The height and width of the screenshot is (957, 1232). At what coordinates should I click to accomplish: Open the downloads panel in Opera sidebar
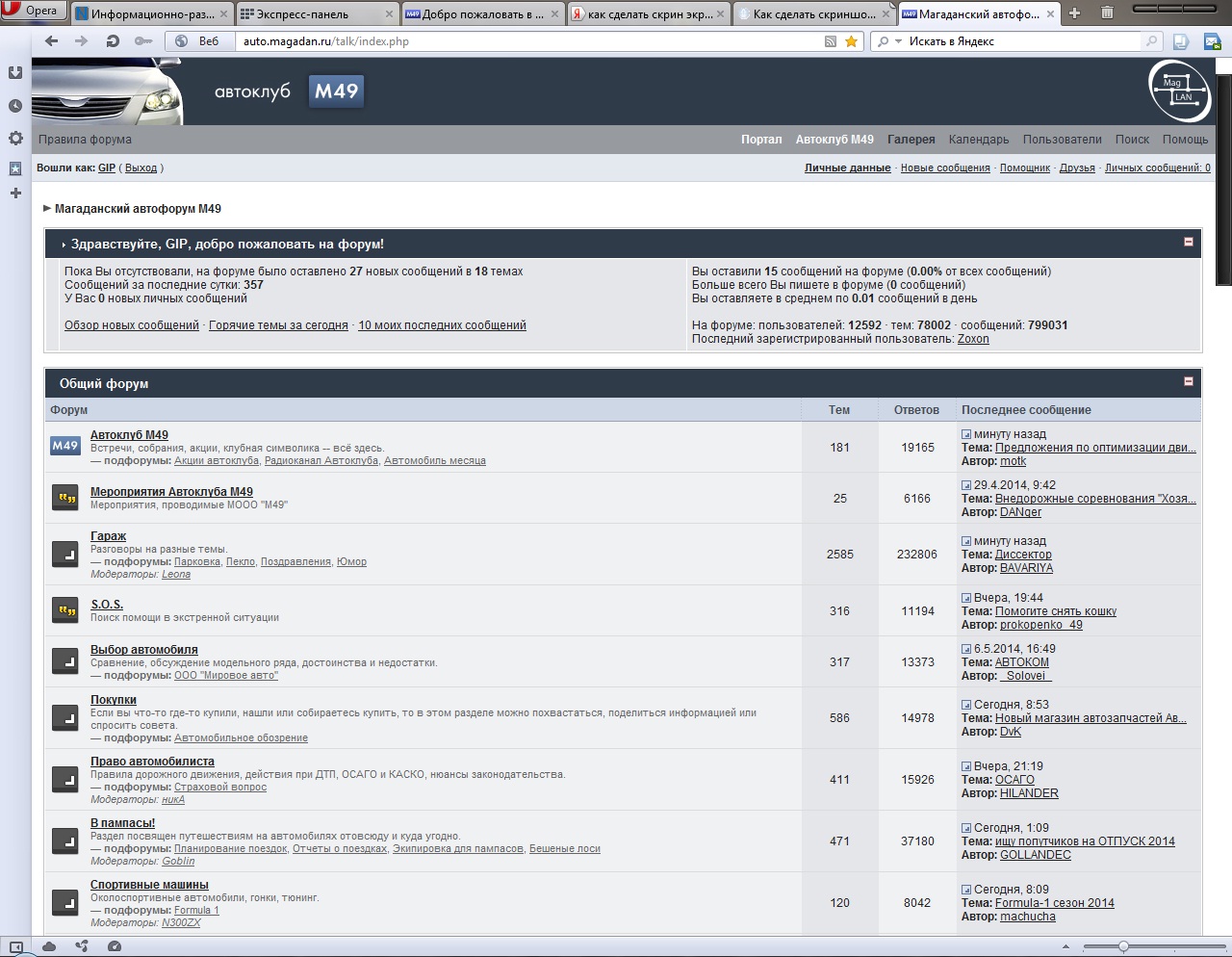coord(15,73)
